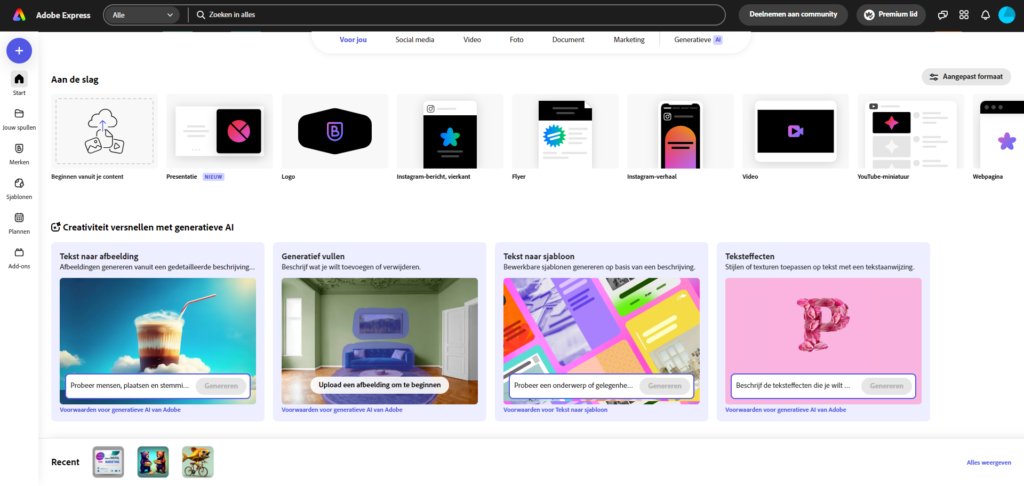This screenshot has width=1024, height=486.
Task: Switch to the Voor jou tab
Action: 353,40
